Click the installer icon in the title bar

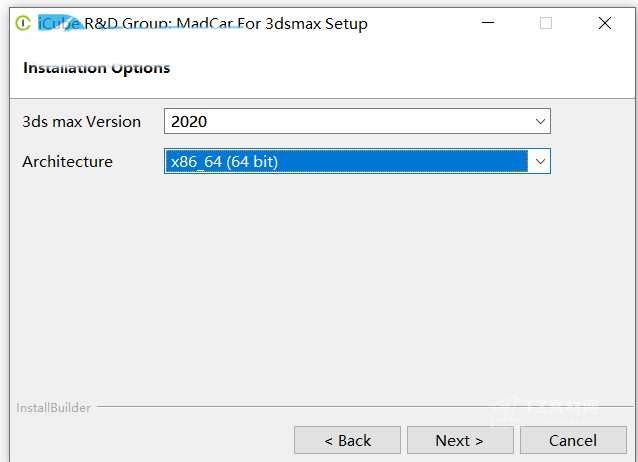[23, 23]
